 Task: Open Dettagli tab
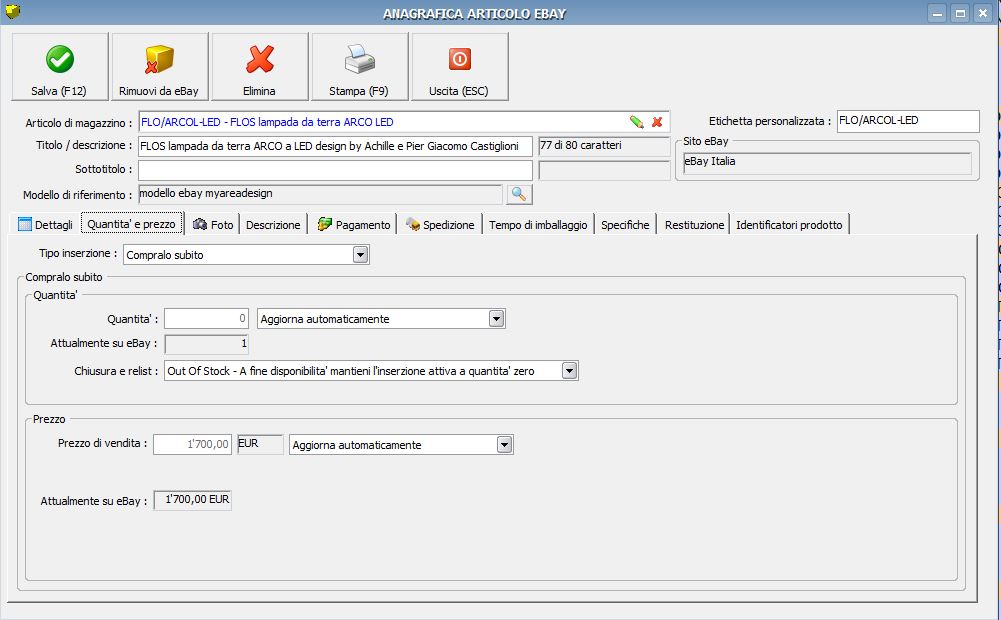tap(45, 225)
